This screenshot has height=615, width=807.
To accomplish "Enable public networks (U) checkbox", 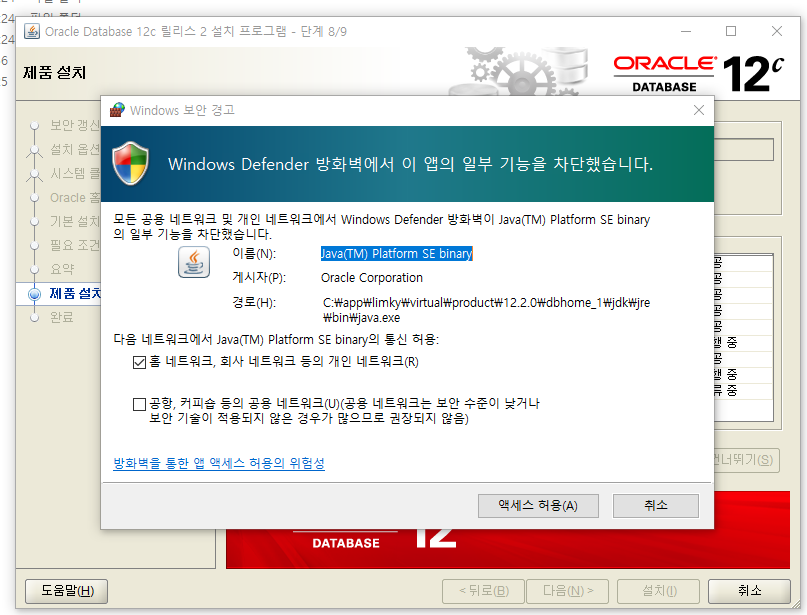I will [139, 404].
